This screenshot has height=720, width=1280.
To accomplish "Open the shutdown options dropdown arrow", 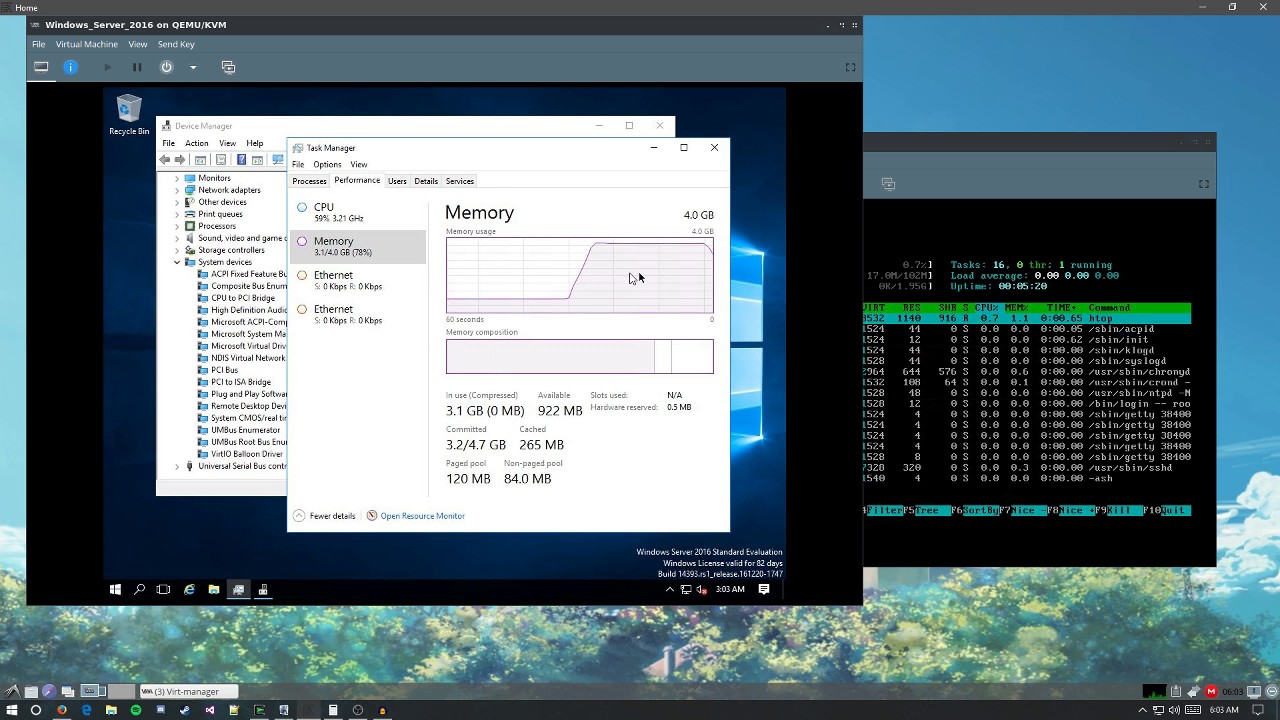I will pyautogui.click(x=193, y=67).
